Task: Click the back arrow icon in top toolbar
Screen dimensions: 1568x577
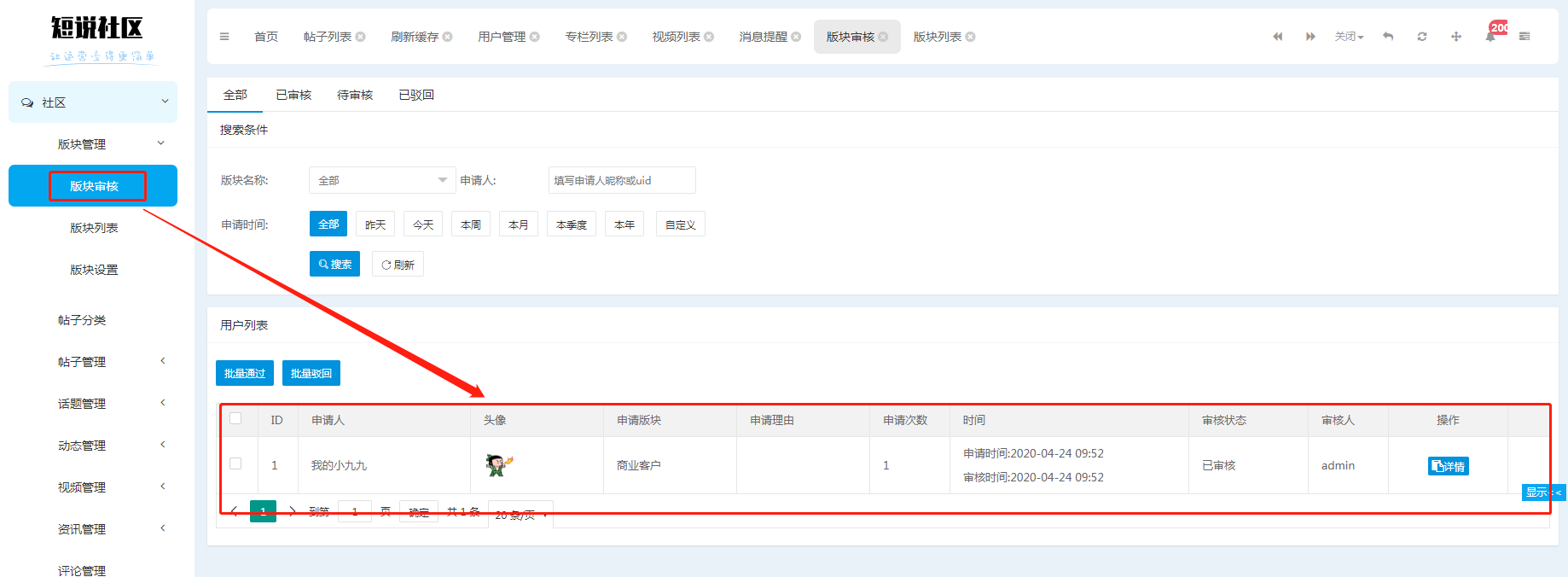Action: 1388,37
